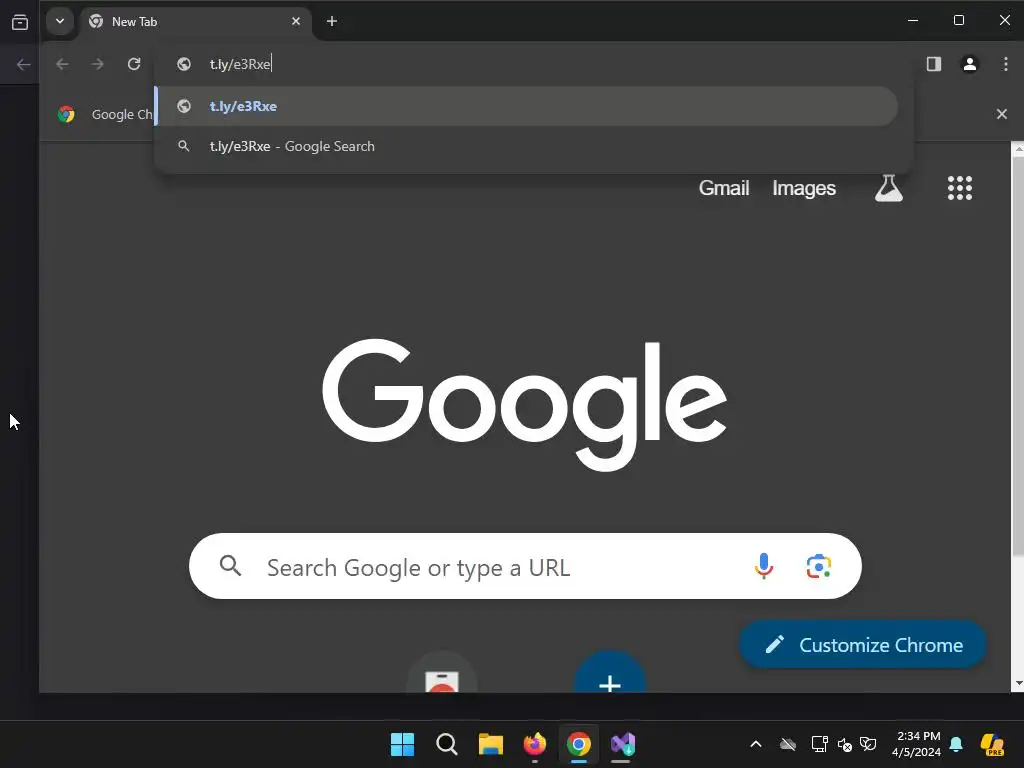The height and width of the screenshot is (768, 1024).
Task: Search by image with Google Lens icon
Action: click(x=818, y=566)
